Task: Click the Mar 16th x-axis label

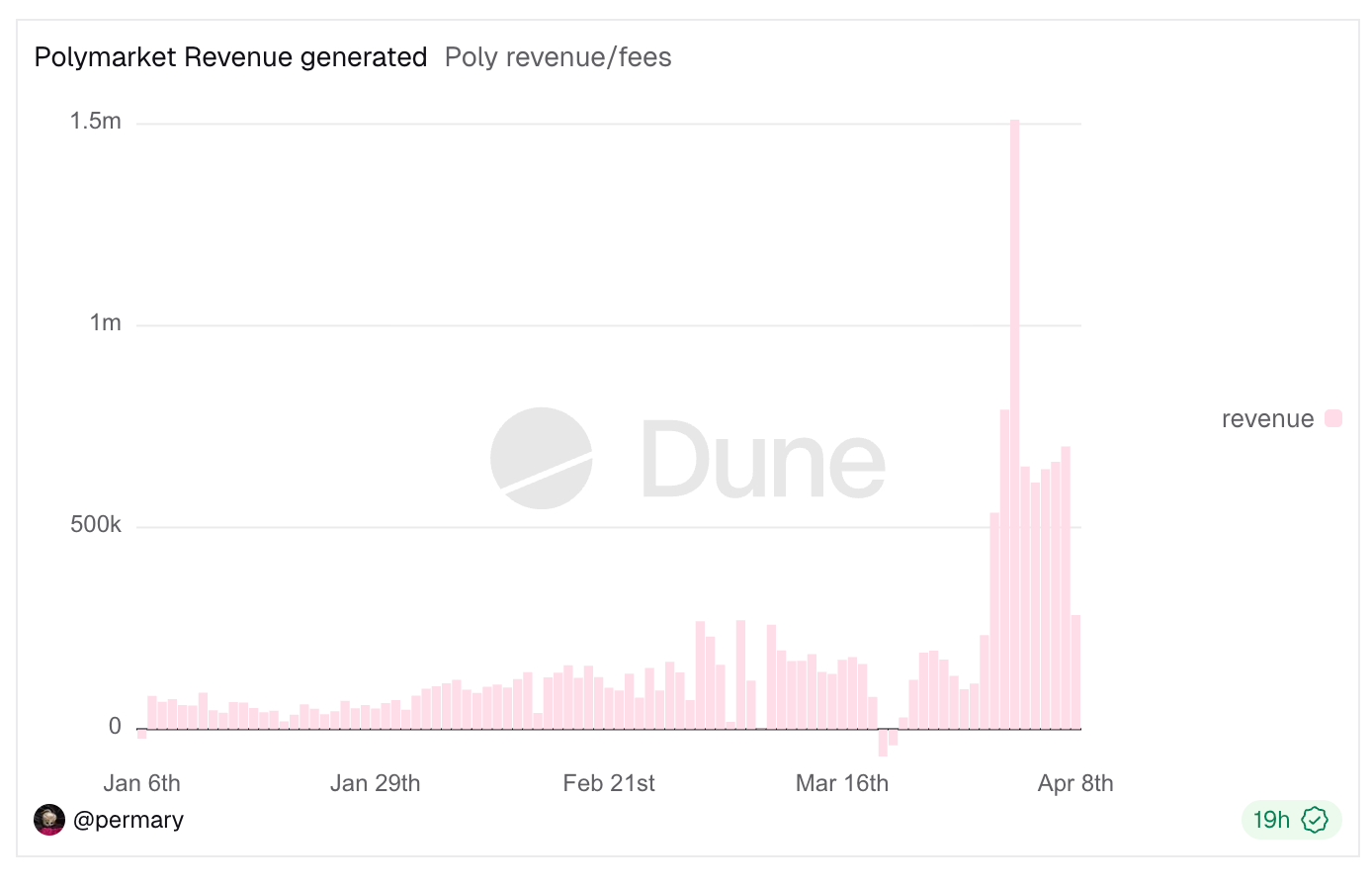Action: (842, 783)
